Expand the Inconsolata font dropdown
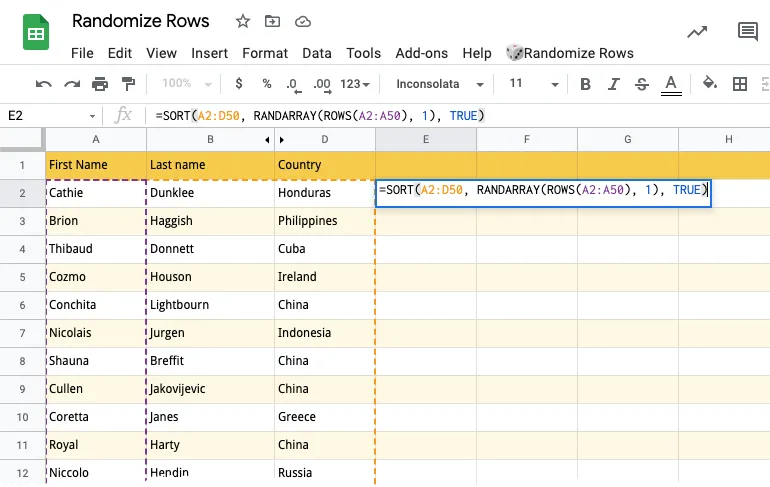 coord(440,84)
